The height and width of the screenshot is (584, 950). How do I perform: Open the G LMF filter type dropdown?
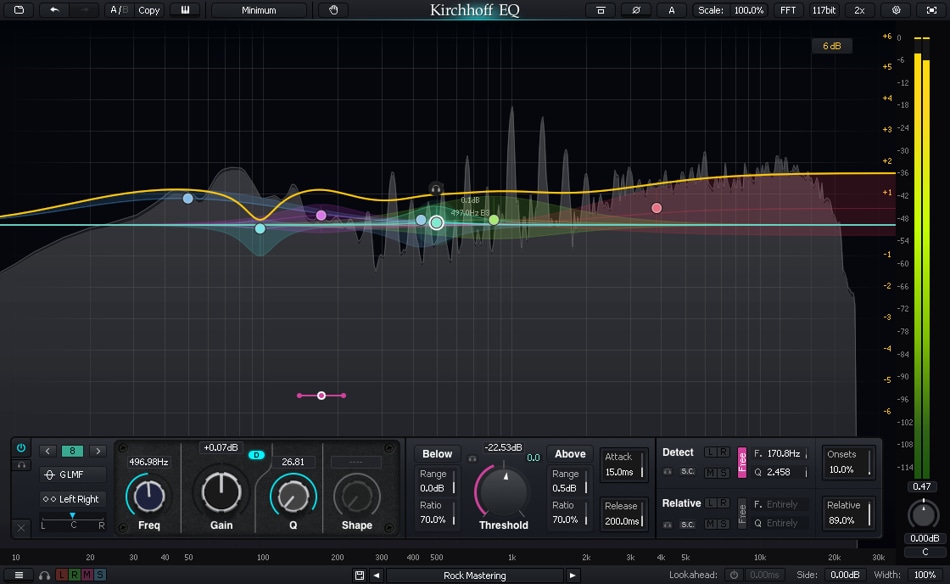73,474
